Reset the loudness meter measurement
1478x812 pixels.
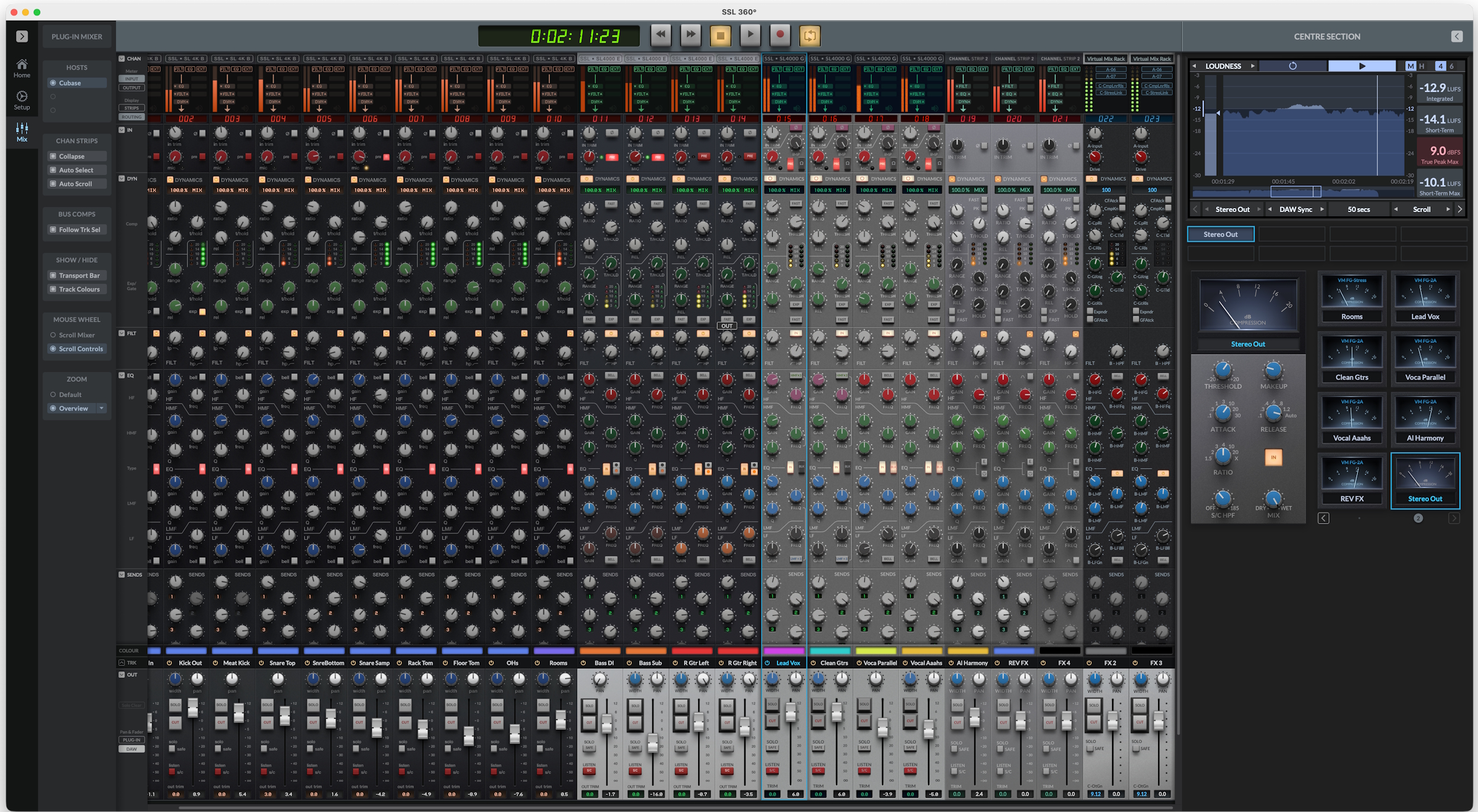pos(1292,66)
